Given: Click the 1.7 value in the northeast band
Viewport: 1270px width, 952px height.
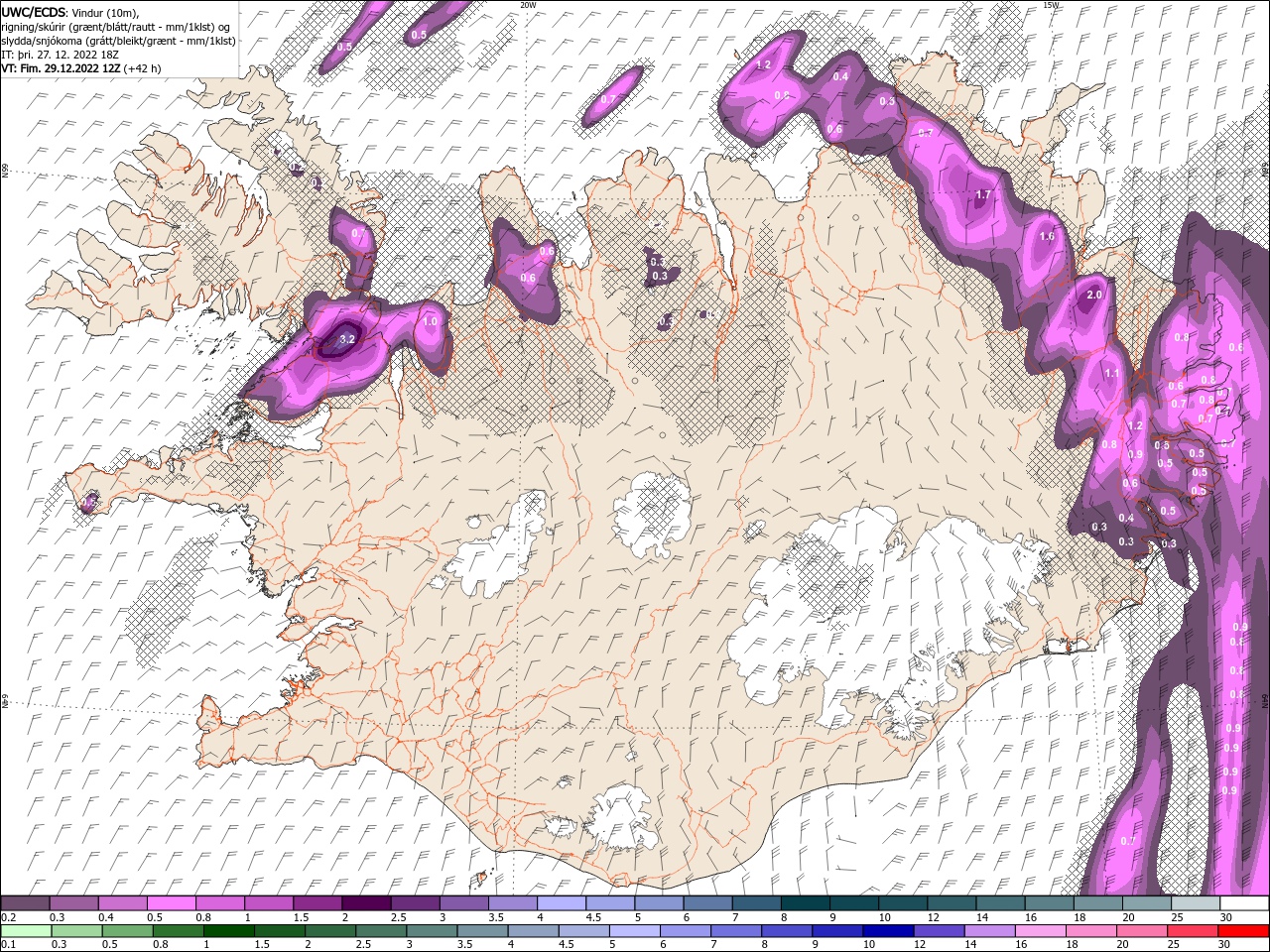Looking at the screenshot, I should tap(983, 195).
